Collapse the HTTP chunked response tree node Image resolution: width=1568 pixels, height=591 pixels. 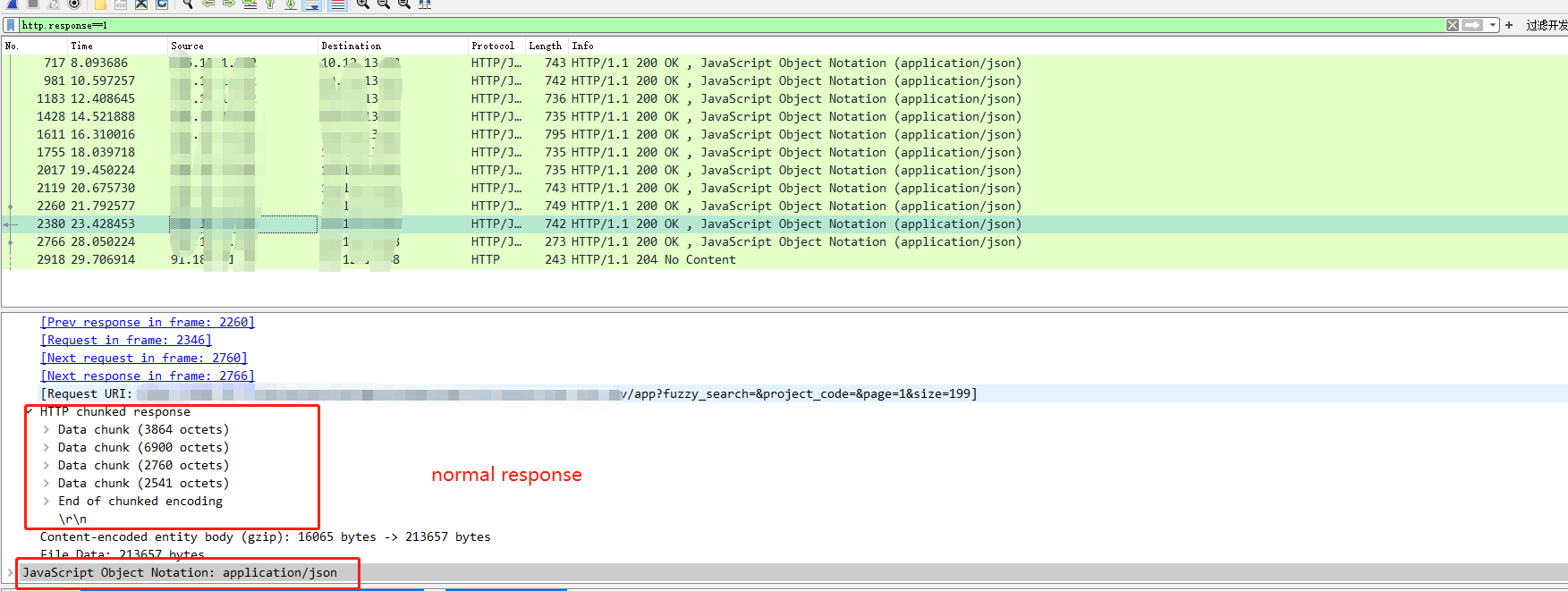click(x=30, y=411)
